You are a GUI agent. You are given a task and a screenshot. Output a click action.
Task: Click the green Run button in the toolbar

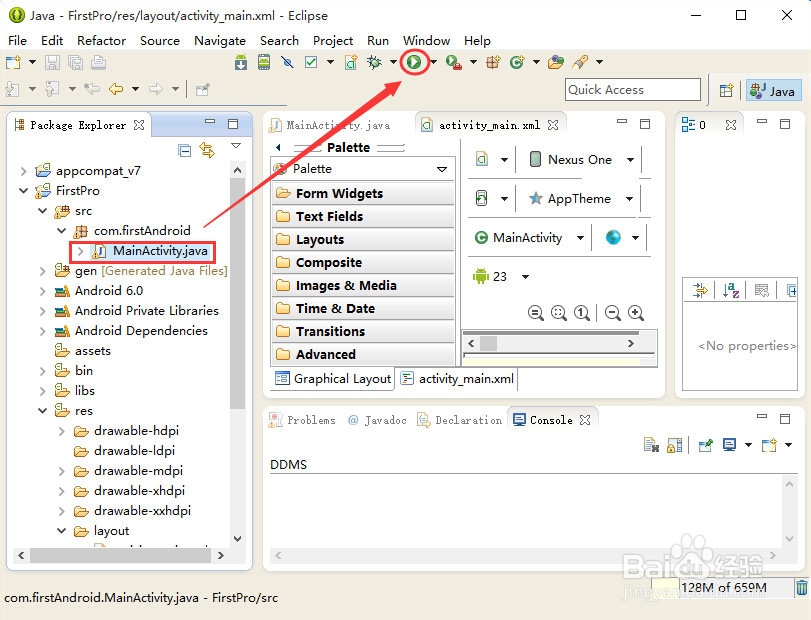tap(414, 62)
